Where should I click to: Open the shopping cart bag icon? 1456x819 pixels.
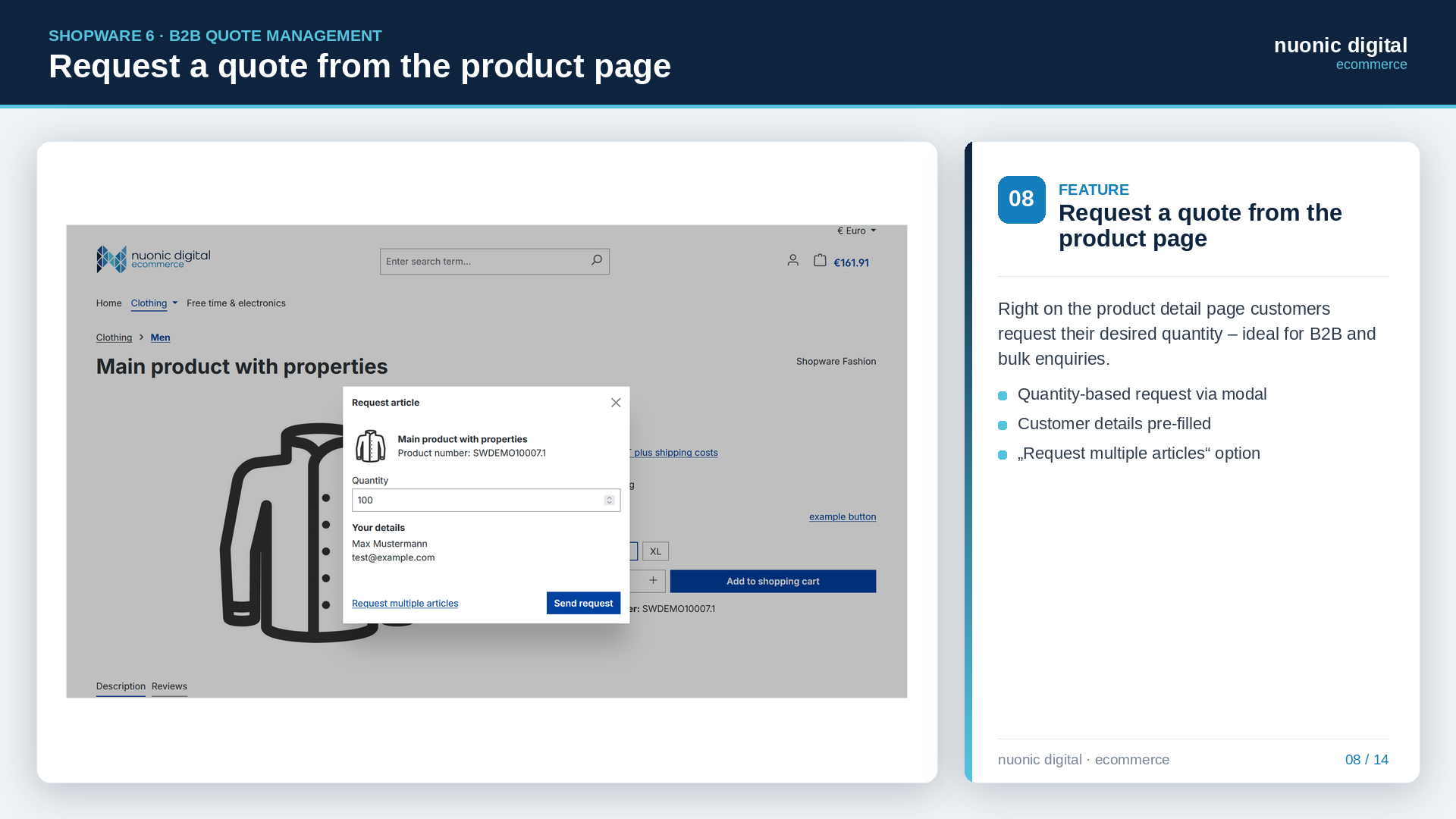point(820,260)
